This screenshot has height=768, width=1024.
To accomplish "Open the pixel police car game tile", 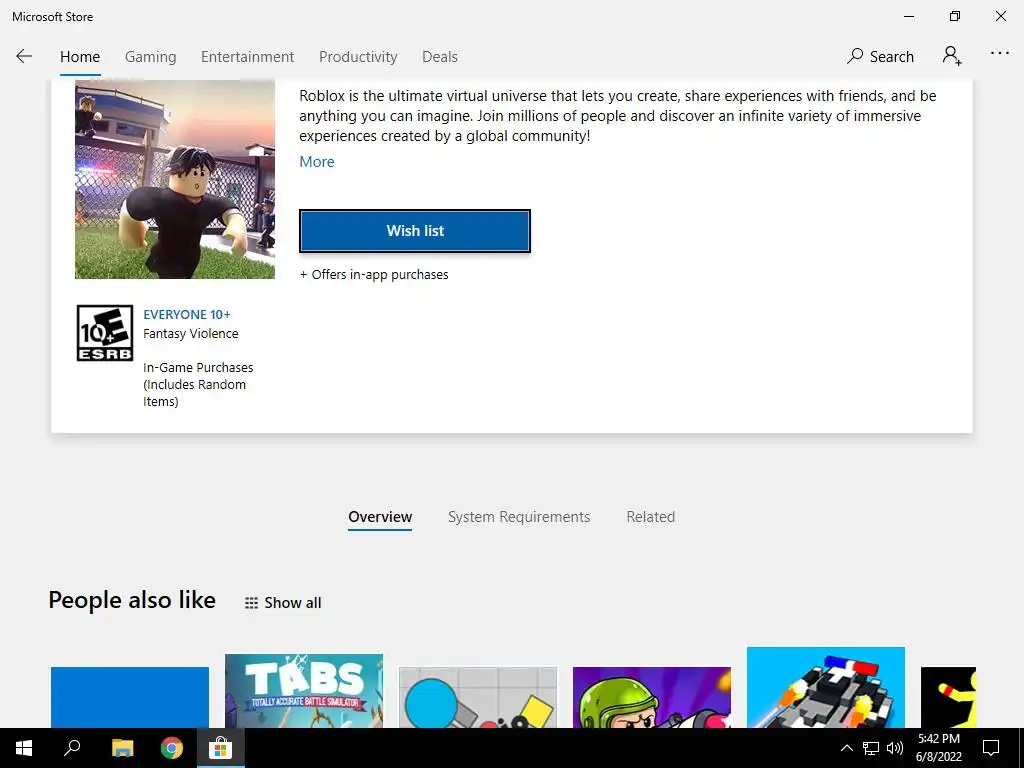I will pyautogui.click(x=826, y=688).
